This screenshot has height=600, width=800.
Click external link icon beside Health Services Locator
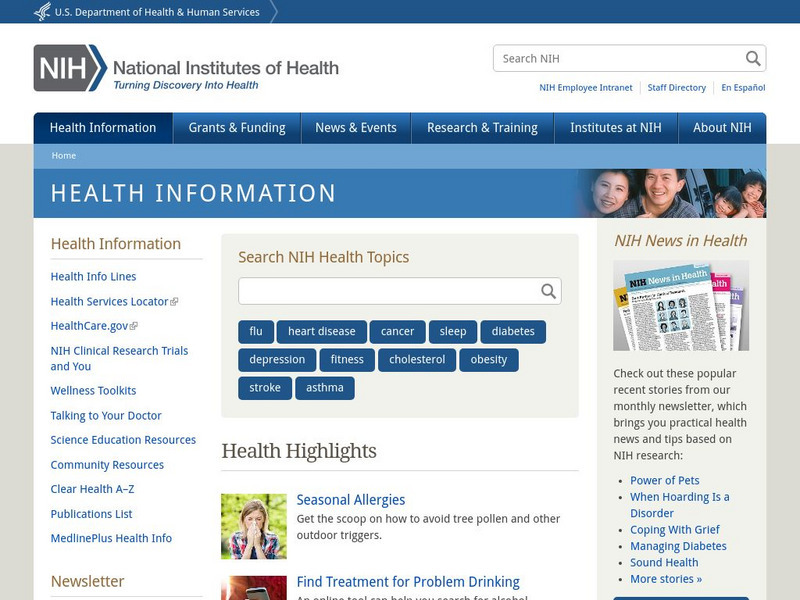point(174,302)
